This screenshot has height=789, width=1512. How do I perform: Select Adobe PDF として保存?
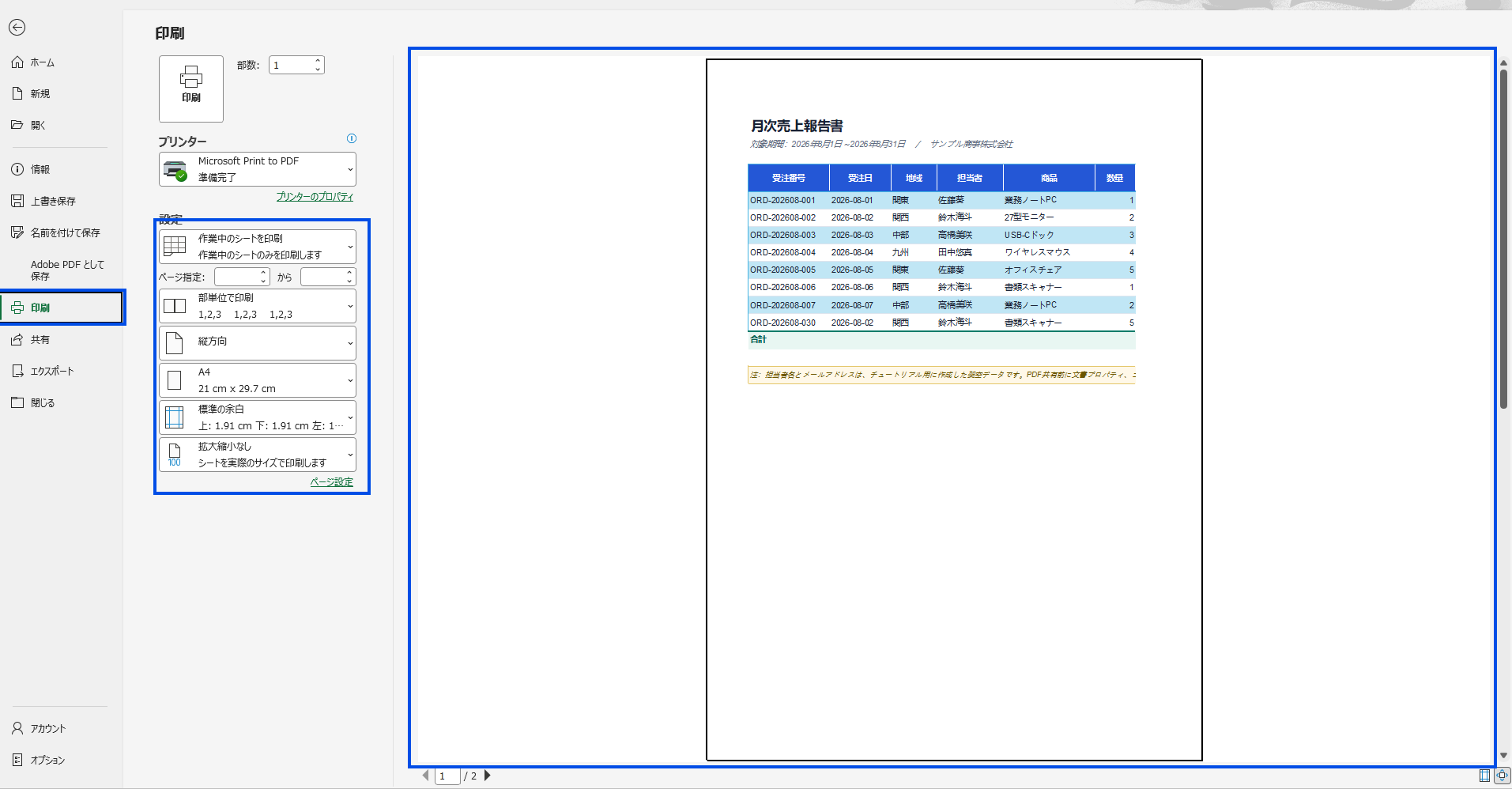pos(61,270)
